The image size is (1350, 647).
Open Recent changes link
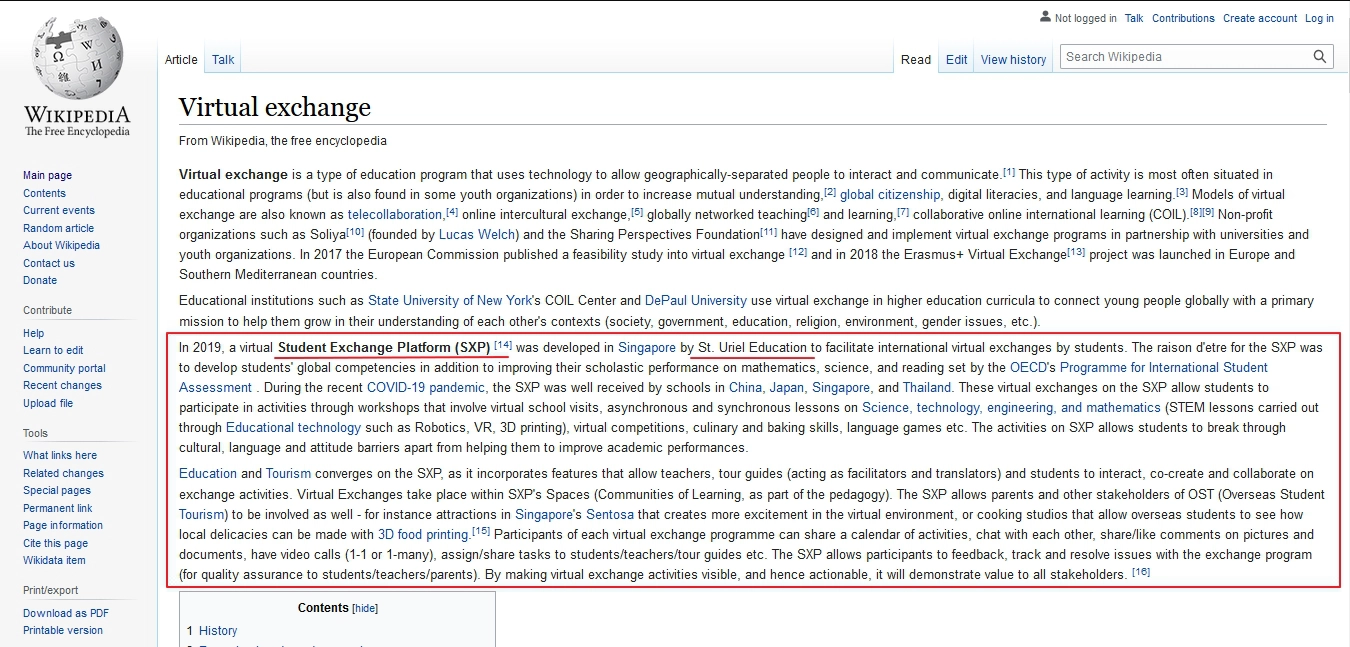tap(62, 386)
